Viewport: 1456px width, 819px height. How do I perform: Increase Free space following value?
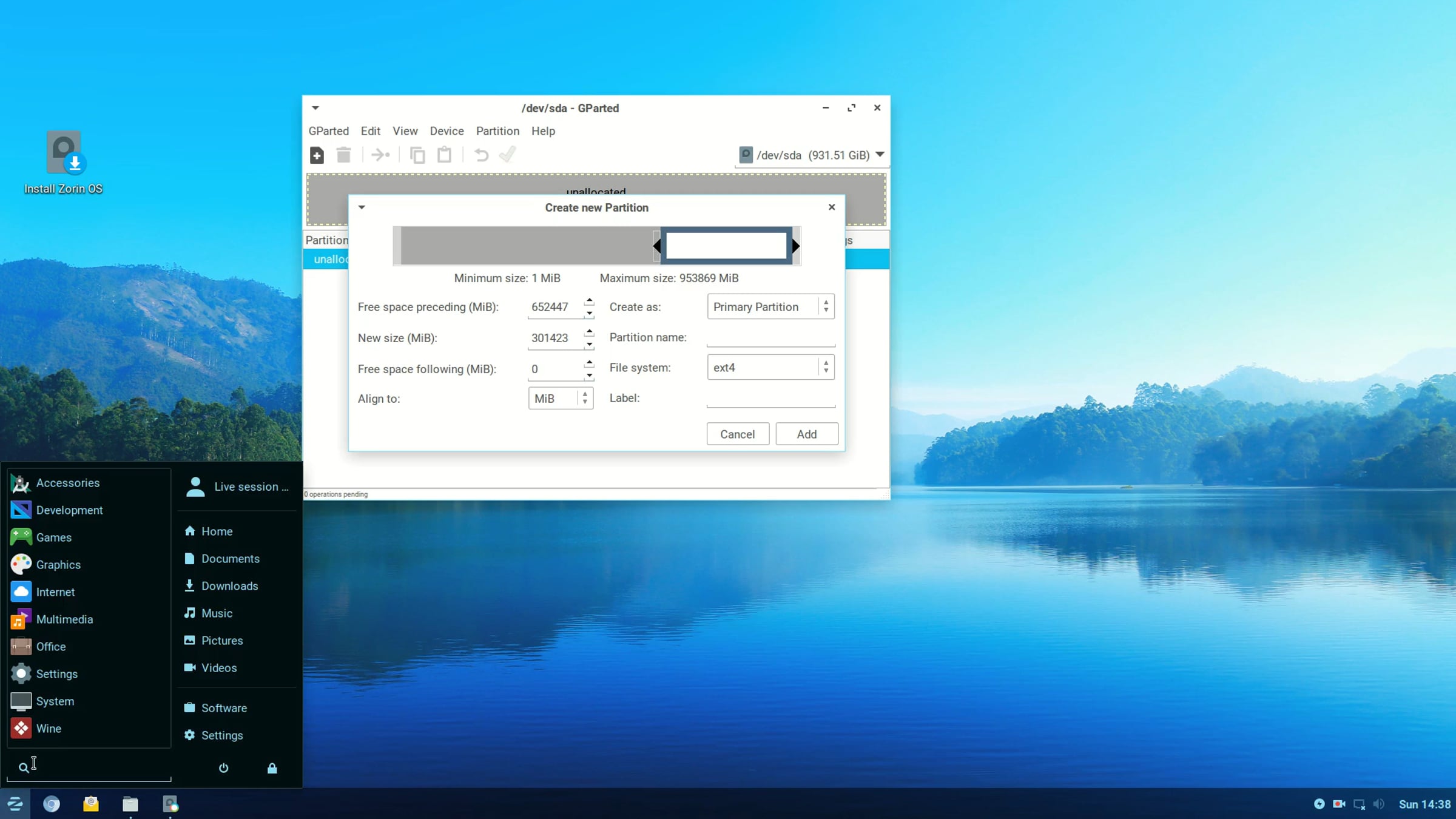(589, 363)
